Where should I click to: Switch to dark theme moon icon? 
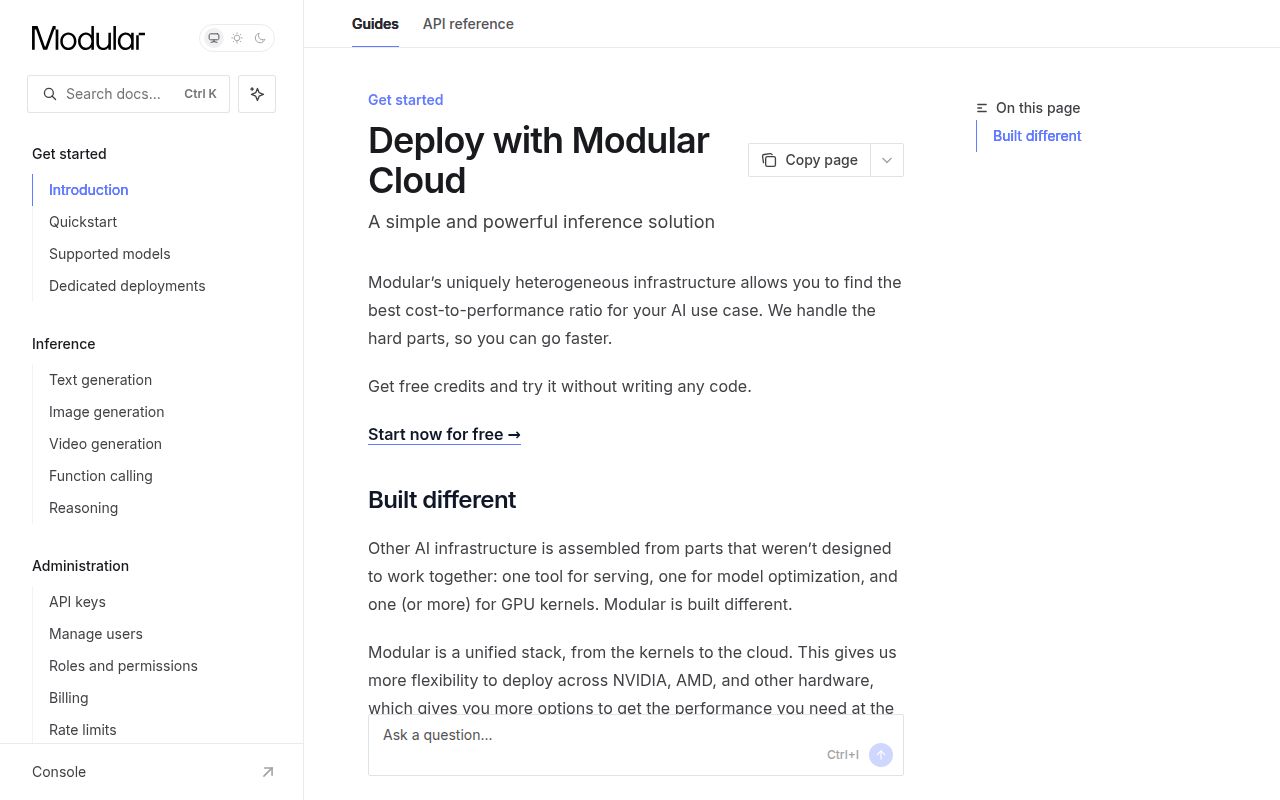click(x=260, y=38)
